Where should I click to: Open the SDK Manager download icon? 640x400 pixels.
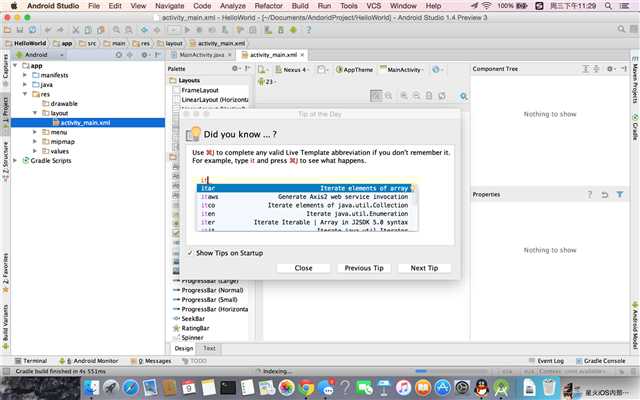(x=280, y=30)
